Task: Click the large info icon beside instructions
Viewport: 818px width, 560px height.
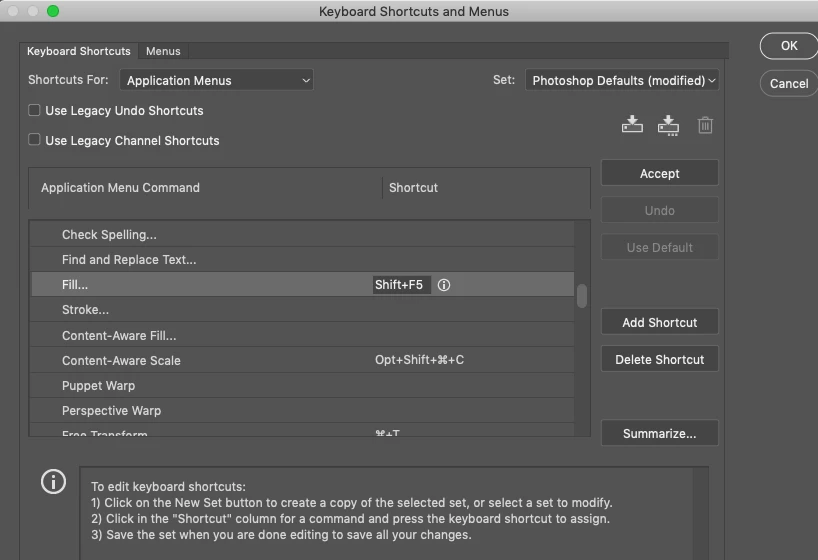Action: [53, 481]
